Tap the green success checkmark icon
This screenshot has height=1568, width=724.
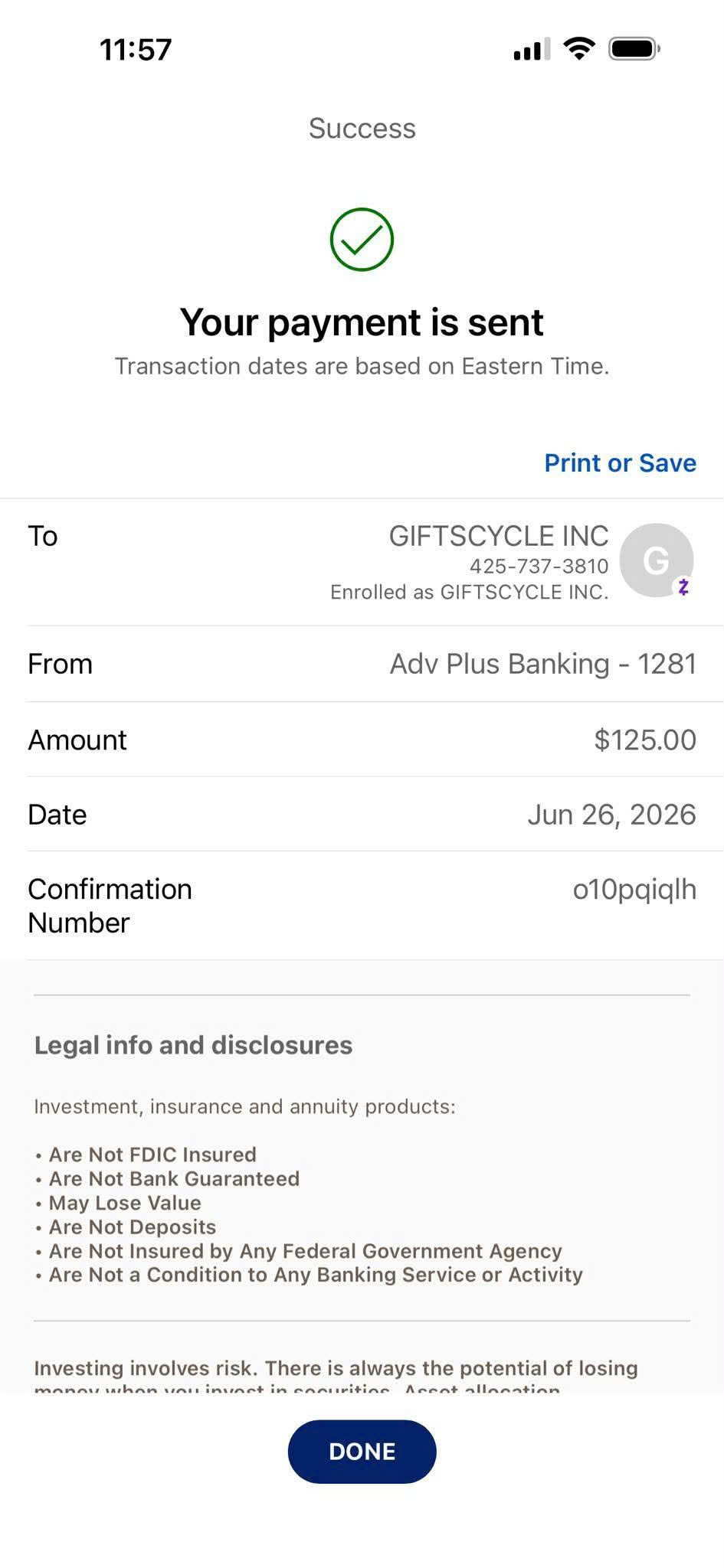(x=362, y=239)
